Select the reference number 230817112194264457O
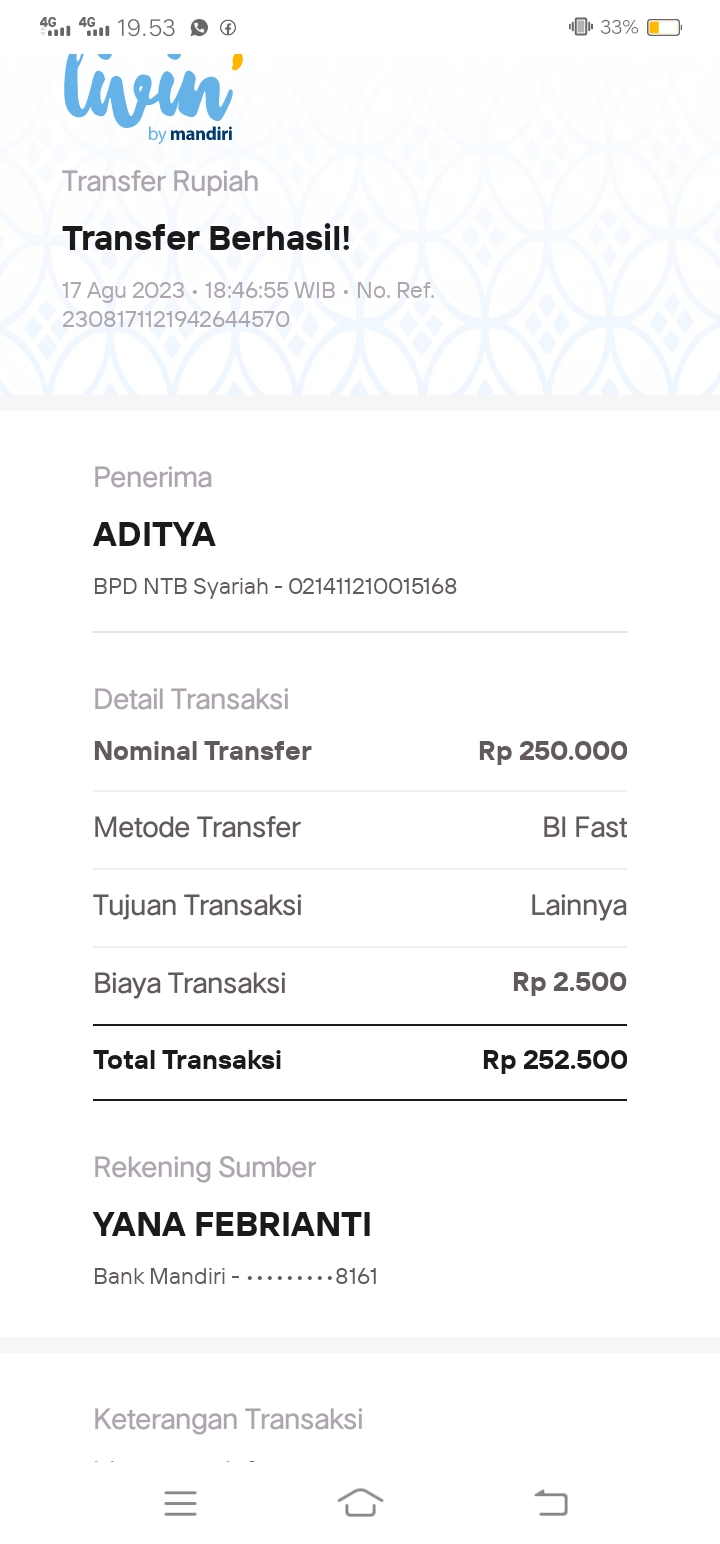720x1544 pixels. (176, 320)
